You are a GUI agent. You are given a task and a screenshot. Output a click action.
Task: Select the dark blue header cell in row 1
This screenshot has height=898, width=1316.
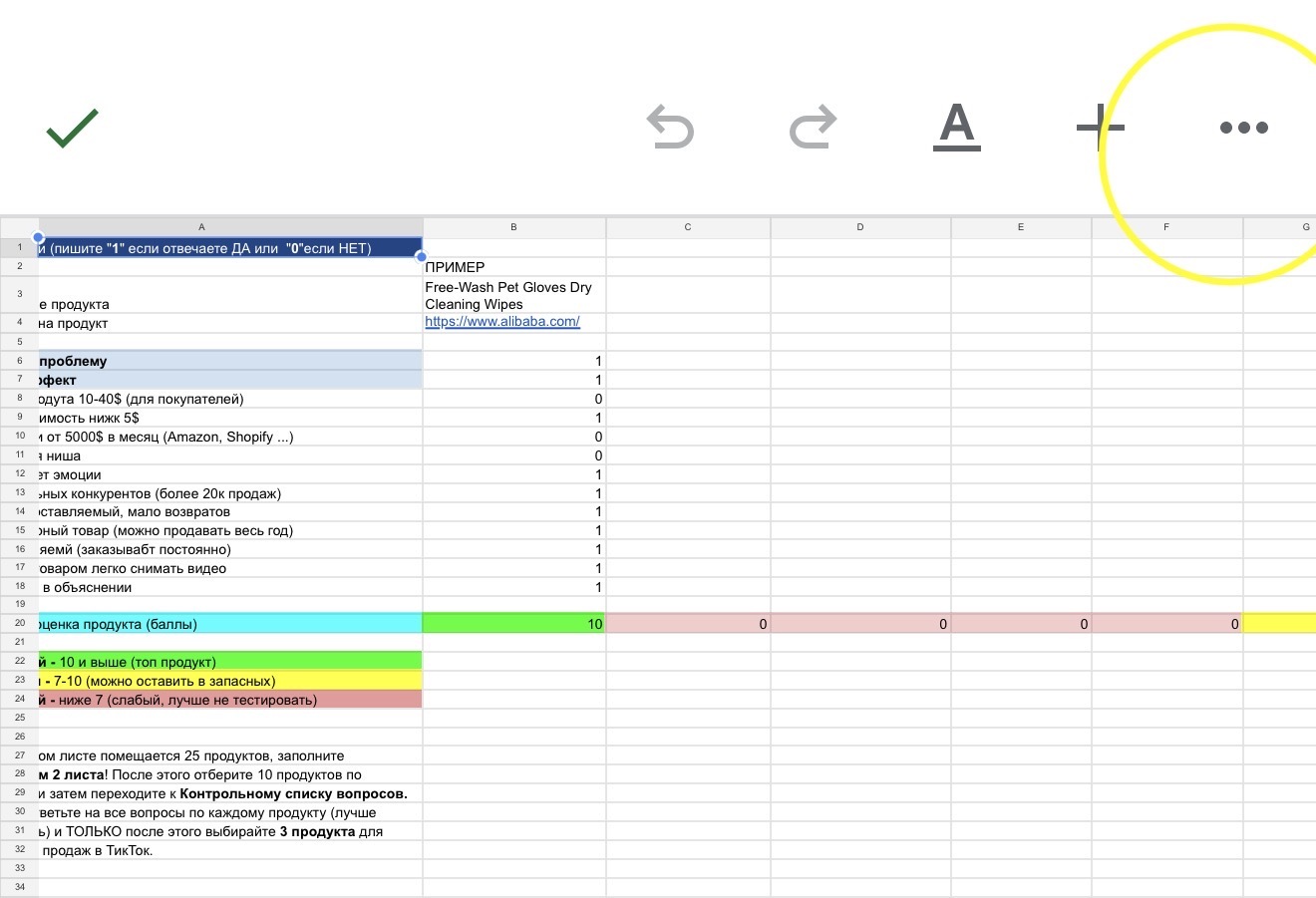[229, 248]
